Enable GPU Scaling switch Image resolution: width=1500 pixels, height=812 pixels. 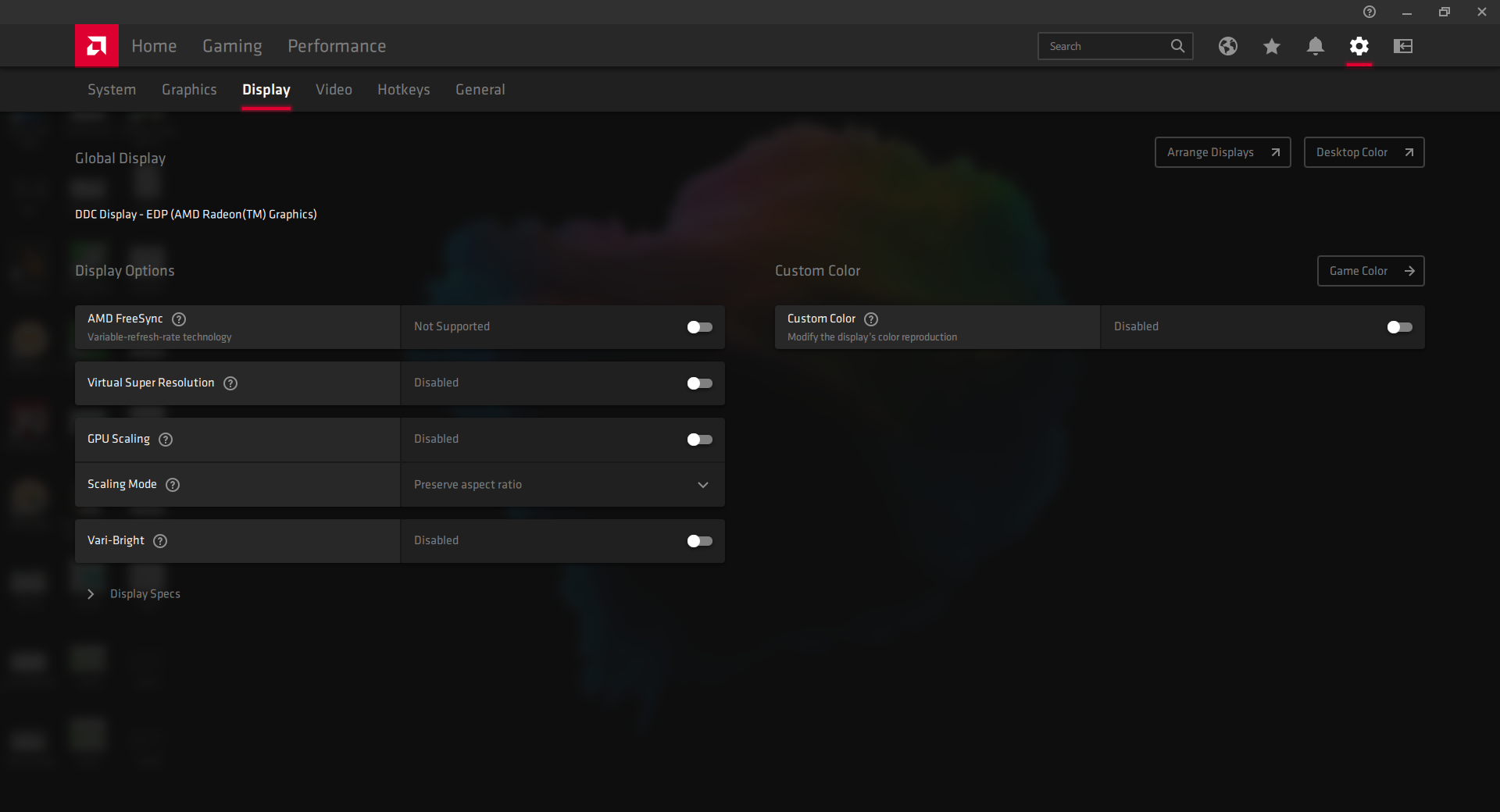coord(699,440)
